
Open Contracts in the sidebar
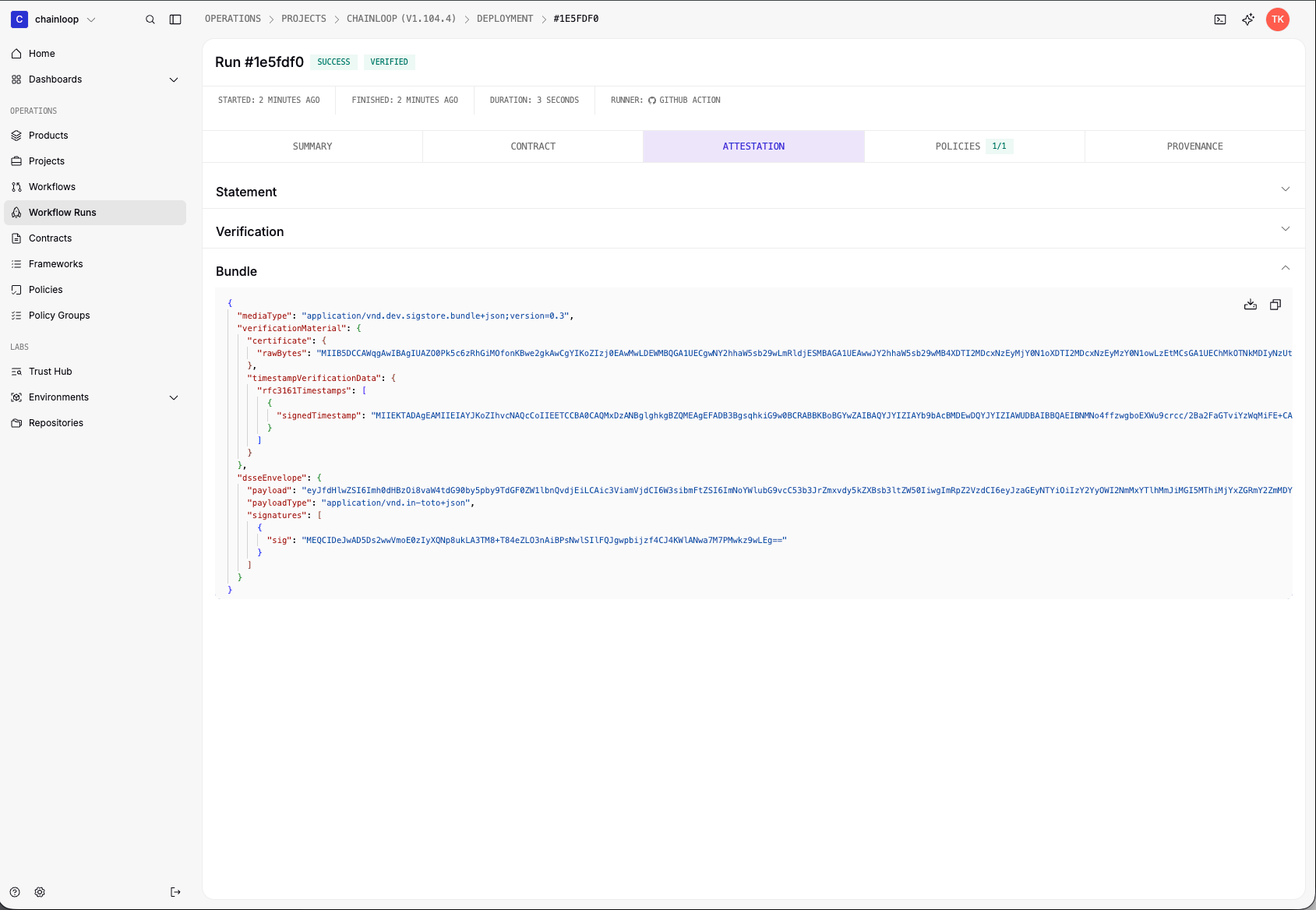coord(95,238)
